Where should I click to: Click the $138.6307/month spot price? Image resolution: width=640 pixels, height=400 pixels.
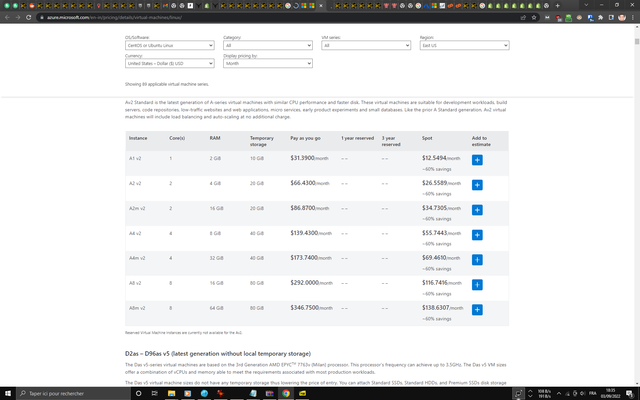pyautogui.click(x=442, y=307)
